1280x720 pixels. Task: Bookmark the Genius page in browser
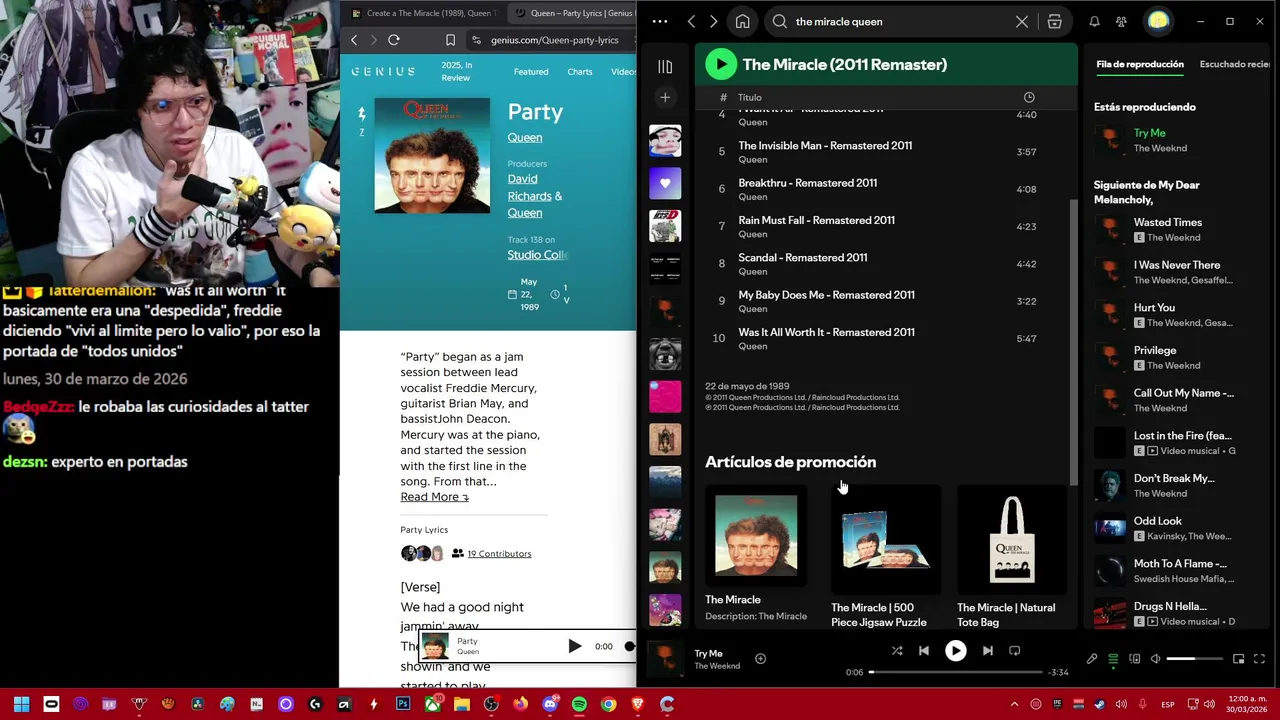tap(450, 40)
